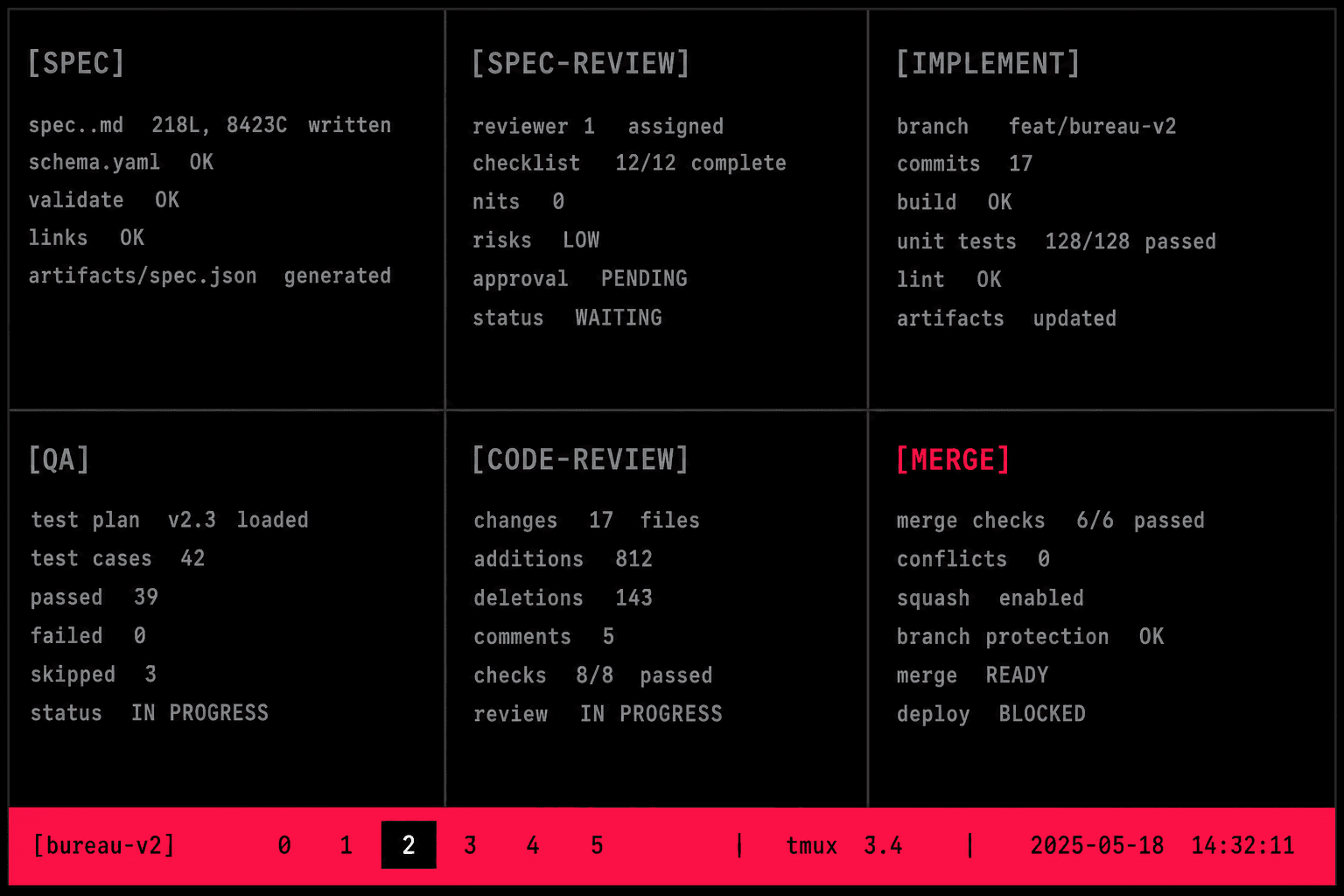Click the squash enabled line
Image resolution: width=1344 pixels, height=896 pixels.
pos(990,598)
